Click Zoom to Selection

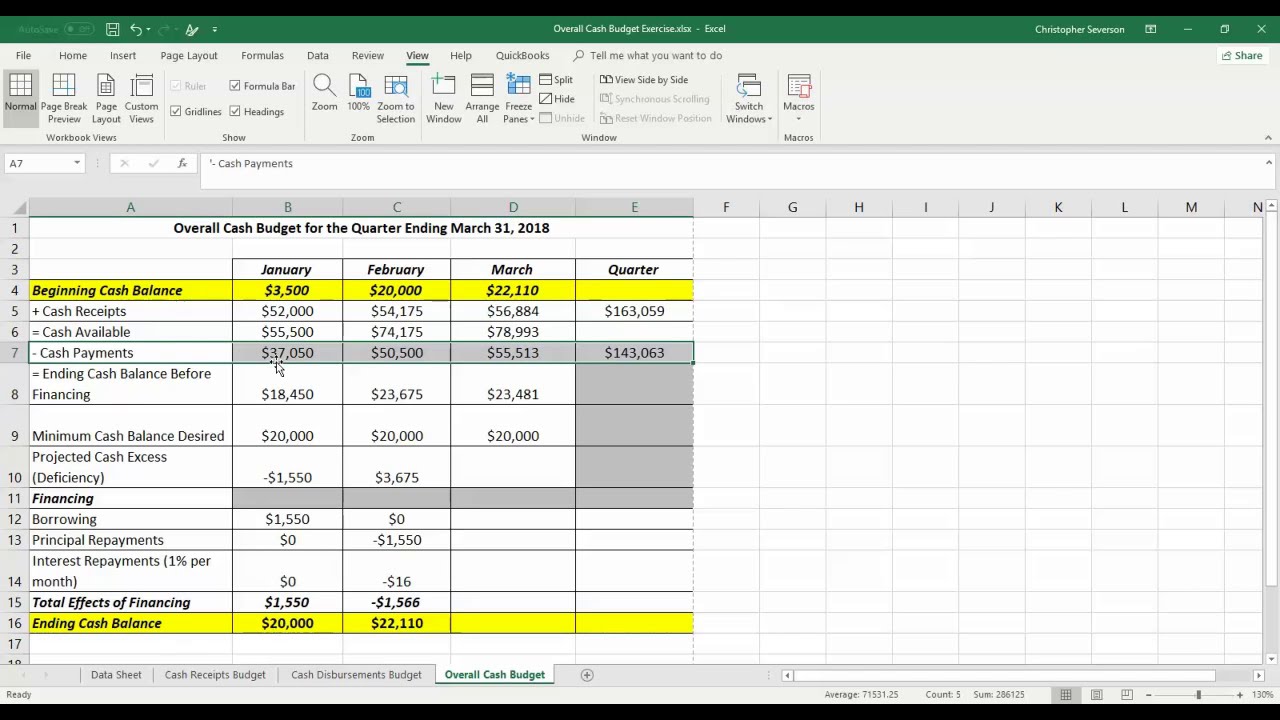(396, 98)
